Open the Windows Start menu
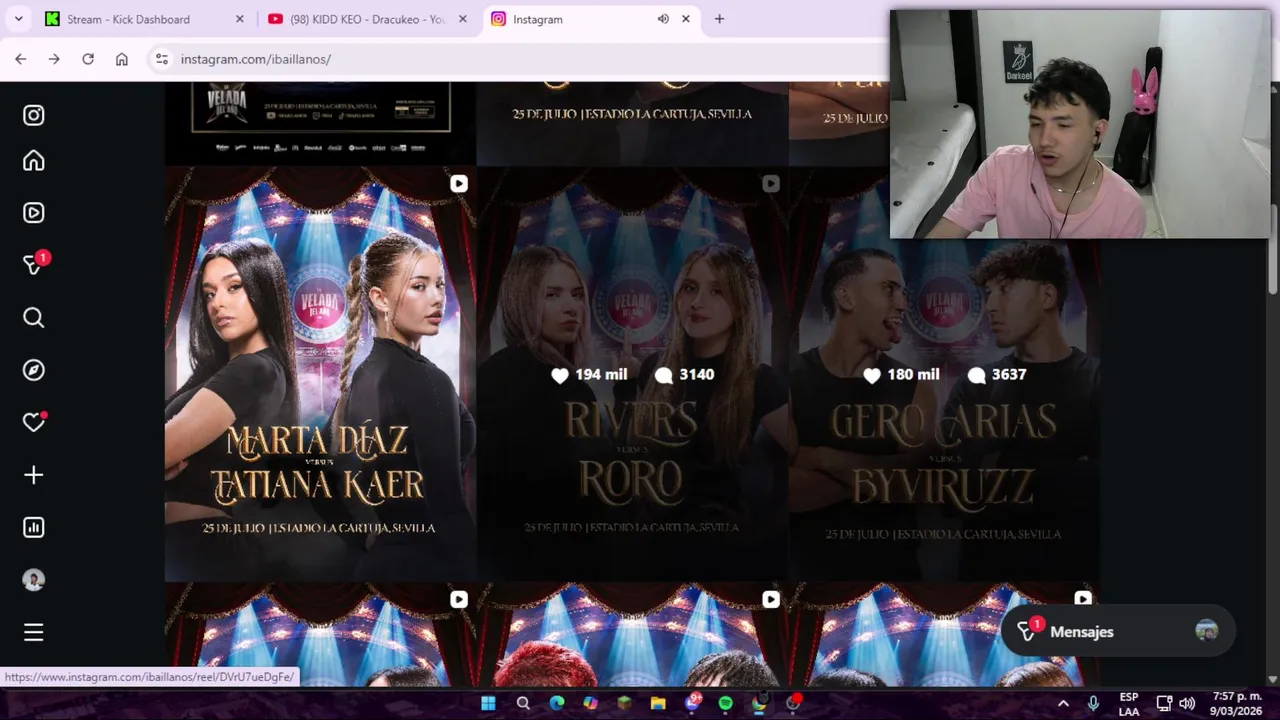Screen dimensions: 1280x720 [x=488, y=703]
